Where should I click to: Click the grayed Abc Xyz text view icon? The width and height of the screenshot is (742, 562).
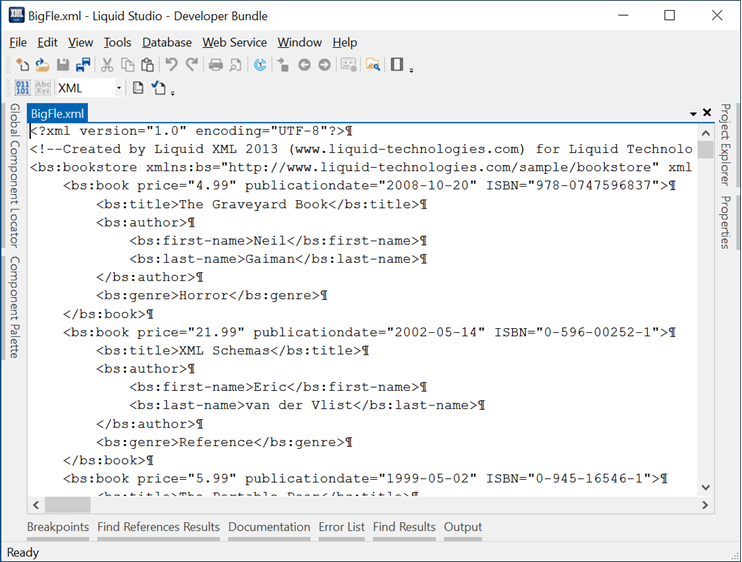point(43,88)
